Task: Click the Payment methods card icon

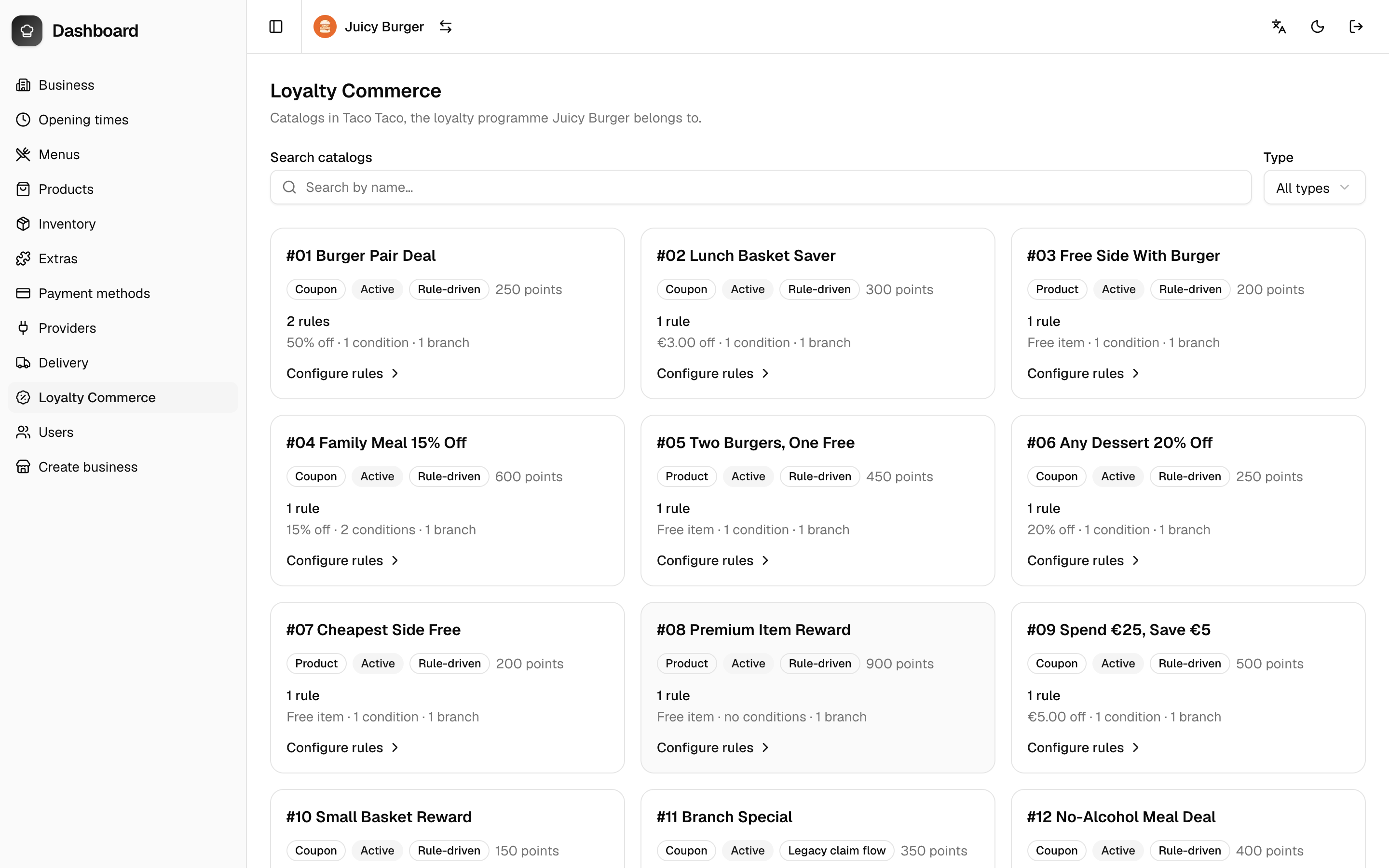Action: [x=23, y=293]
